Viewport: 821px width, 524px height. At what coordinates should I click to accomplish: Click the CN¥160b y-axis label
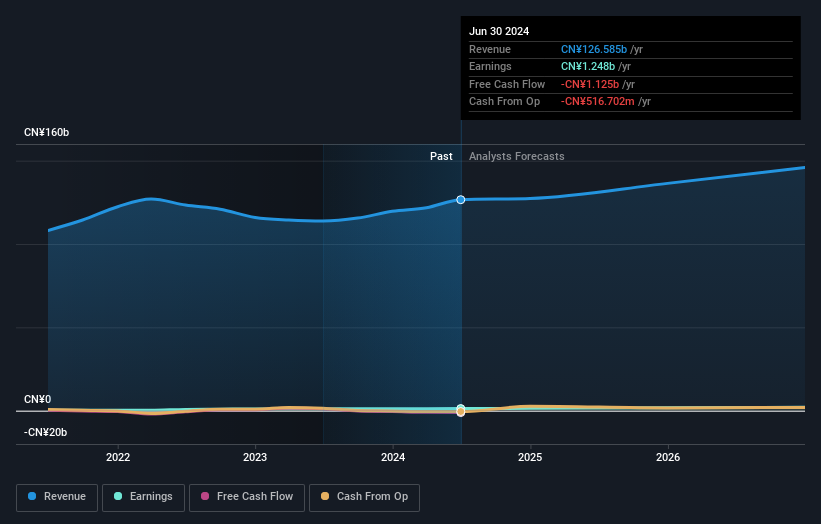[x=47, y=132]
